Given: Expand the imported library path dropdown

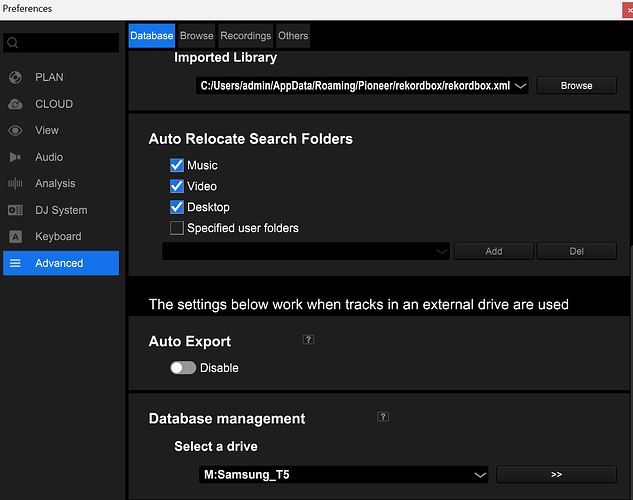Looking at the screenshot, I should tap(521, 86).
